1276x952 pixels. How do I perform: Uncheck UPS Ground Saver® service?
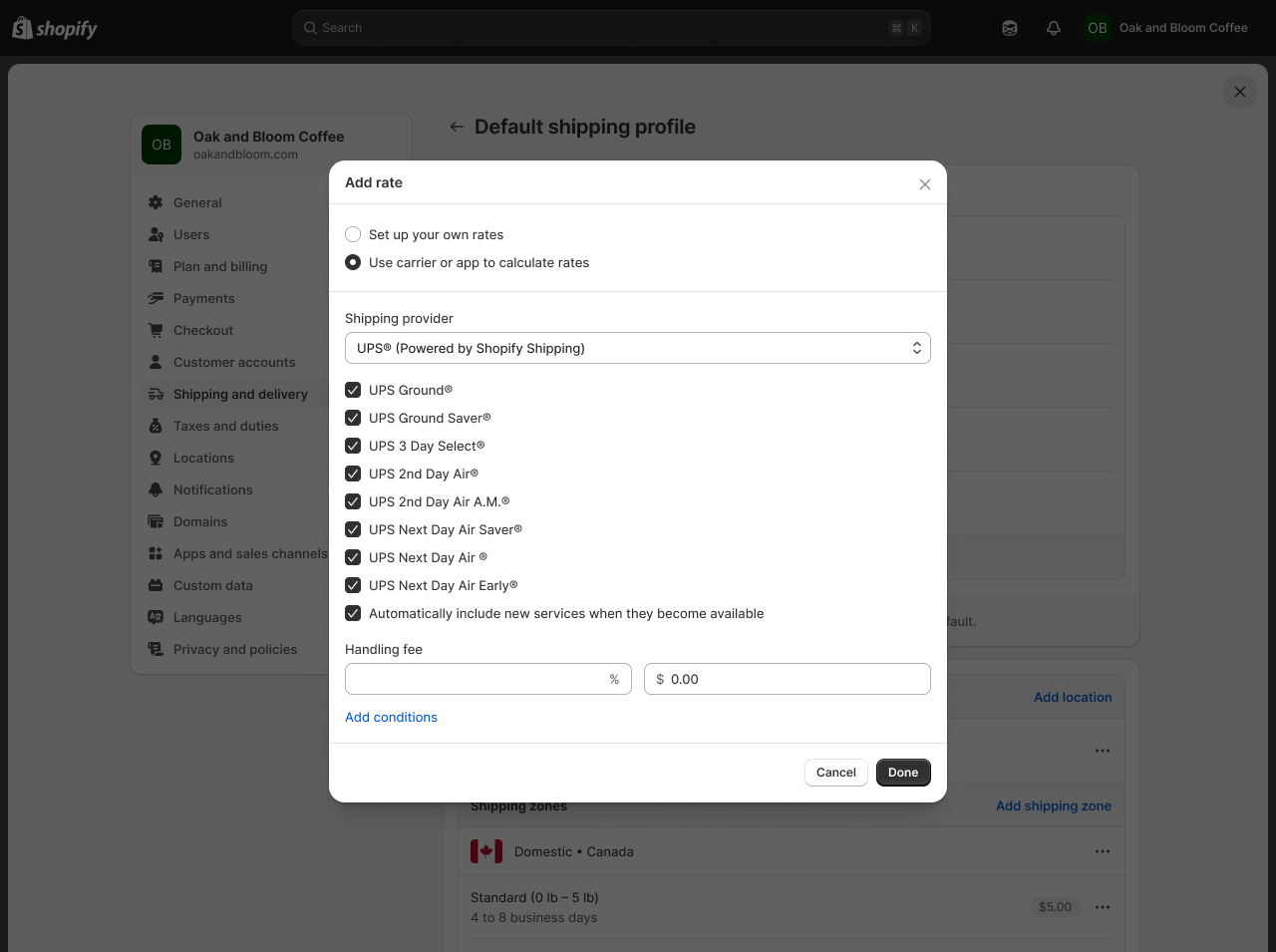click(x=353, y=418)
